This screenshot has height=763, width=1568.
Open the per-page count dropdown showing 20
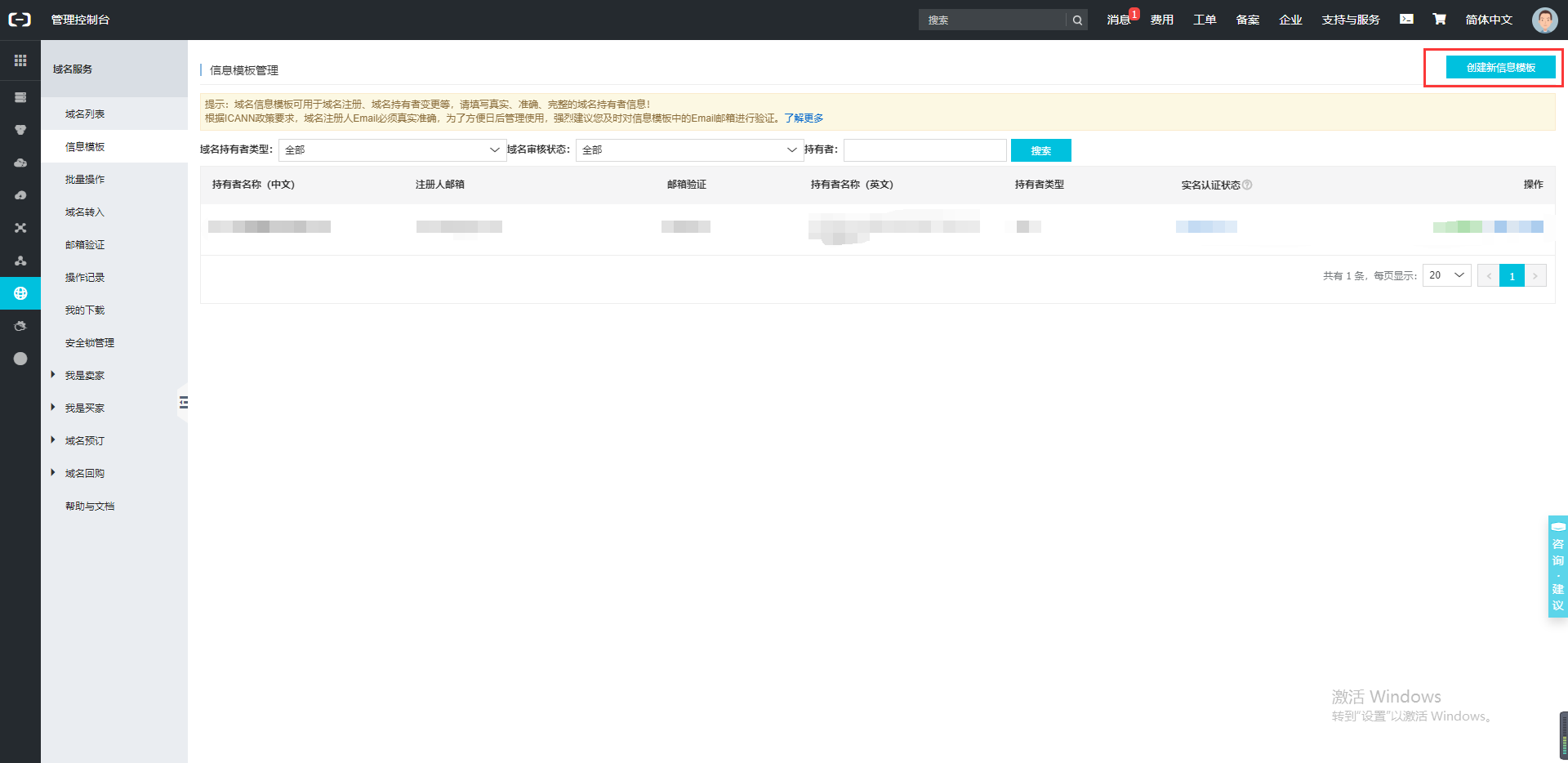click(1446, 275)
